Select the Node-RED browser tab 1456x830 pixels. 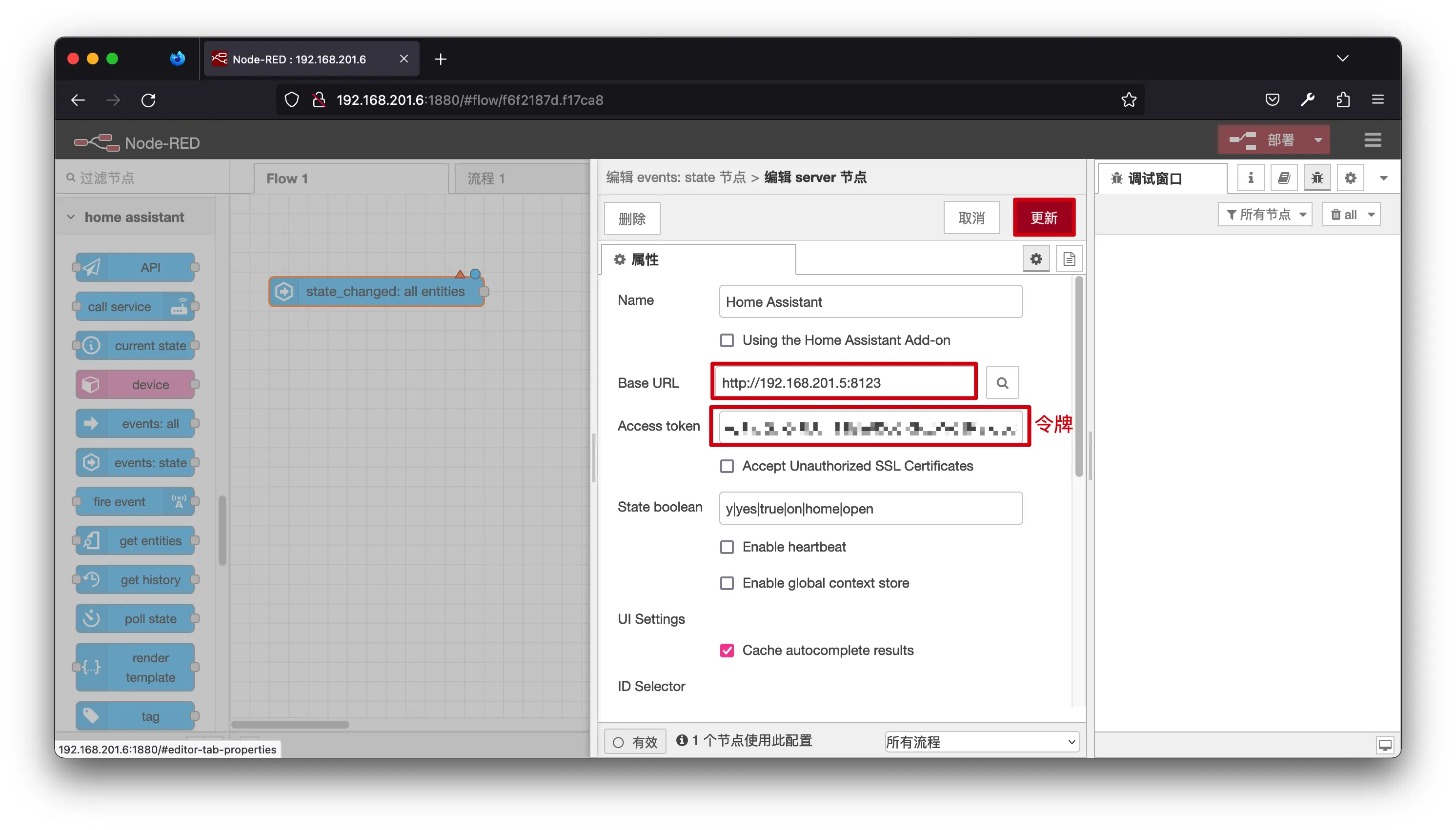pos(311,59)
